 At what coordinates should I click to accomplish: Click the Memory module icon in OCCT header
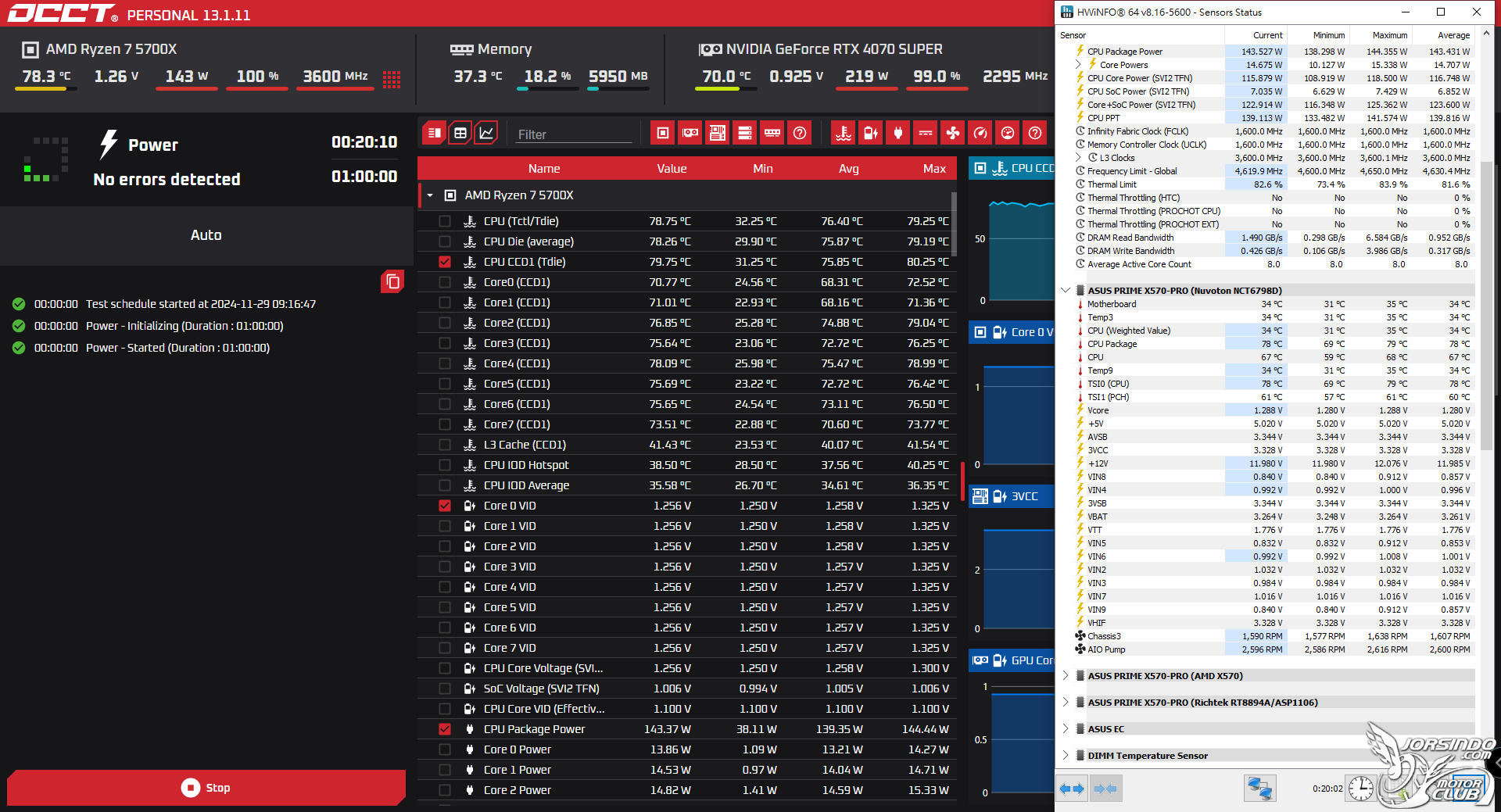[462, 50]
